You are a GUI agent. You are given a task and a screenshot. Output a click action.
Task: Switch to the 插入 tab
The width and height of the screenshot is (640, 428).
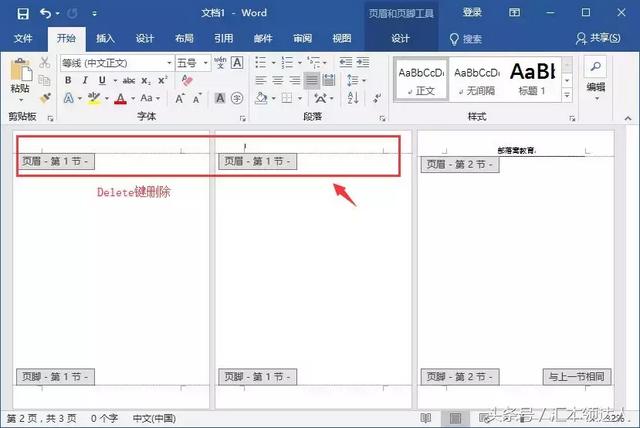click(105, 39)
